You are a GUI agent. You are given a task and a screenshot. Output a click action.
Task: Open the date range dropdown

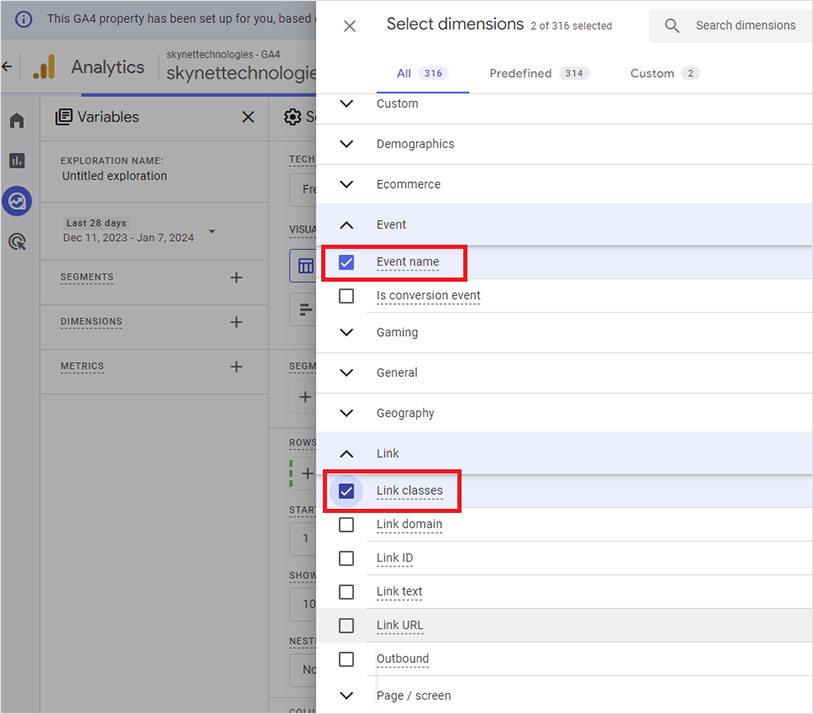[212, 232]
